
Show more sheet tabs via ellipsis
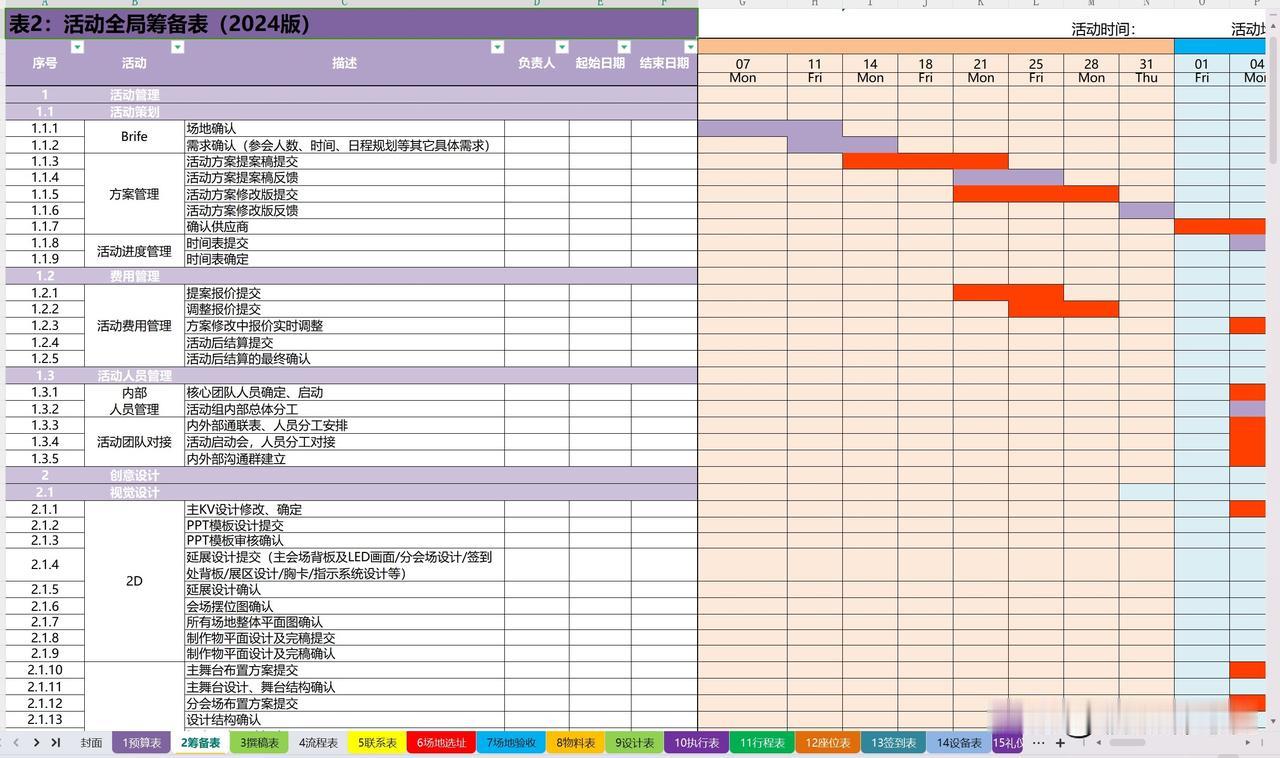[x=1038, y=743]
